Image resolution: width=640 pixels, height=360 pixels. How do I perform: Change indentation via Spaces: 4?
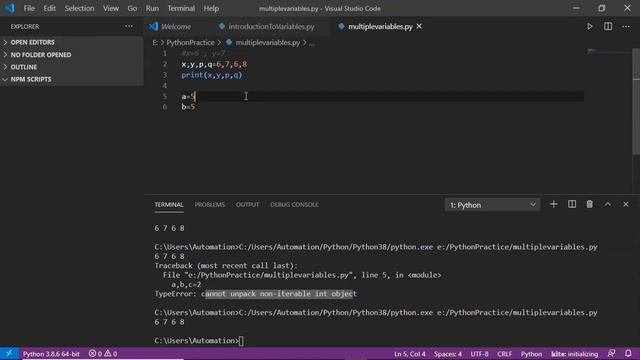pyautogui.click(x=448, y=354)
